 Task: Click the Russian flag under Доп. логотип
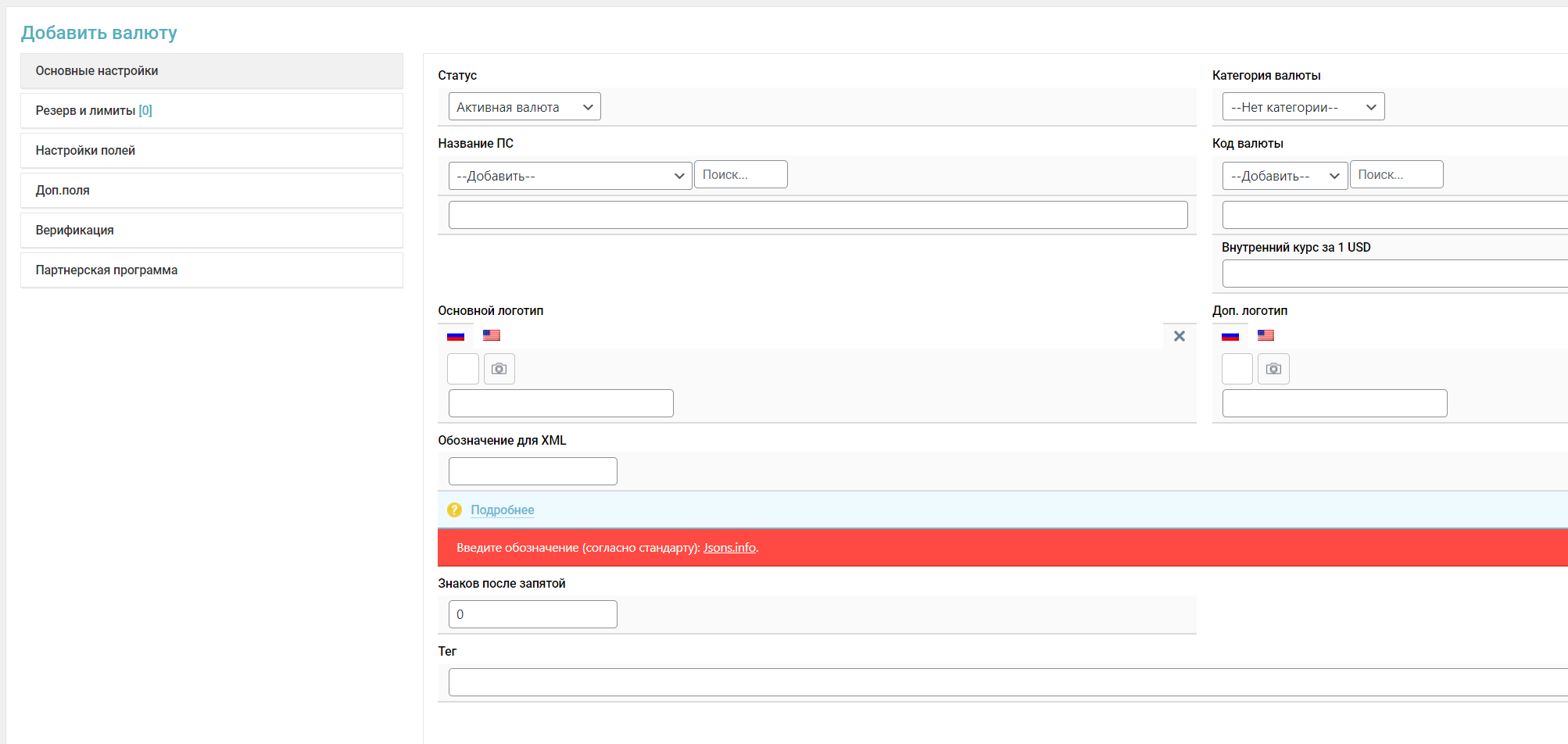[1230, 336]
